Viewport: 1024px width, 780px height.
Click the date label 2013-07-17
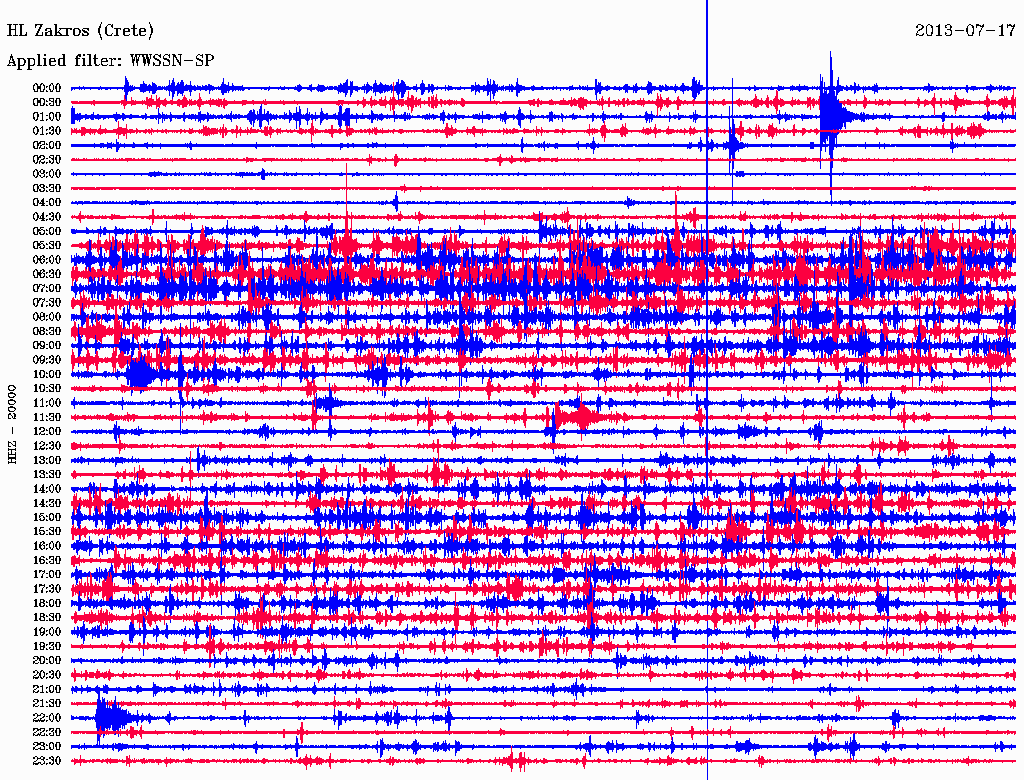(x=965, y=30)
